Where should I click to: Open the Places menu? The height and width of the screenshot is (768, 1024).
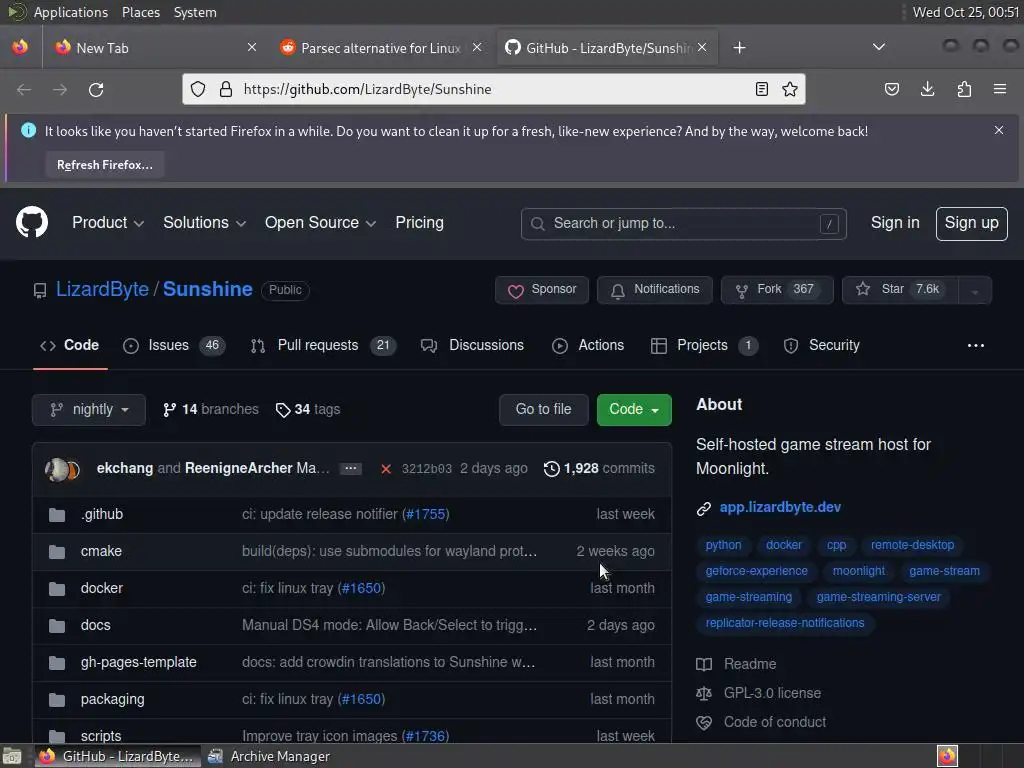140,12
